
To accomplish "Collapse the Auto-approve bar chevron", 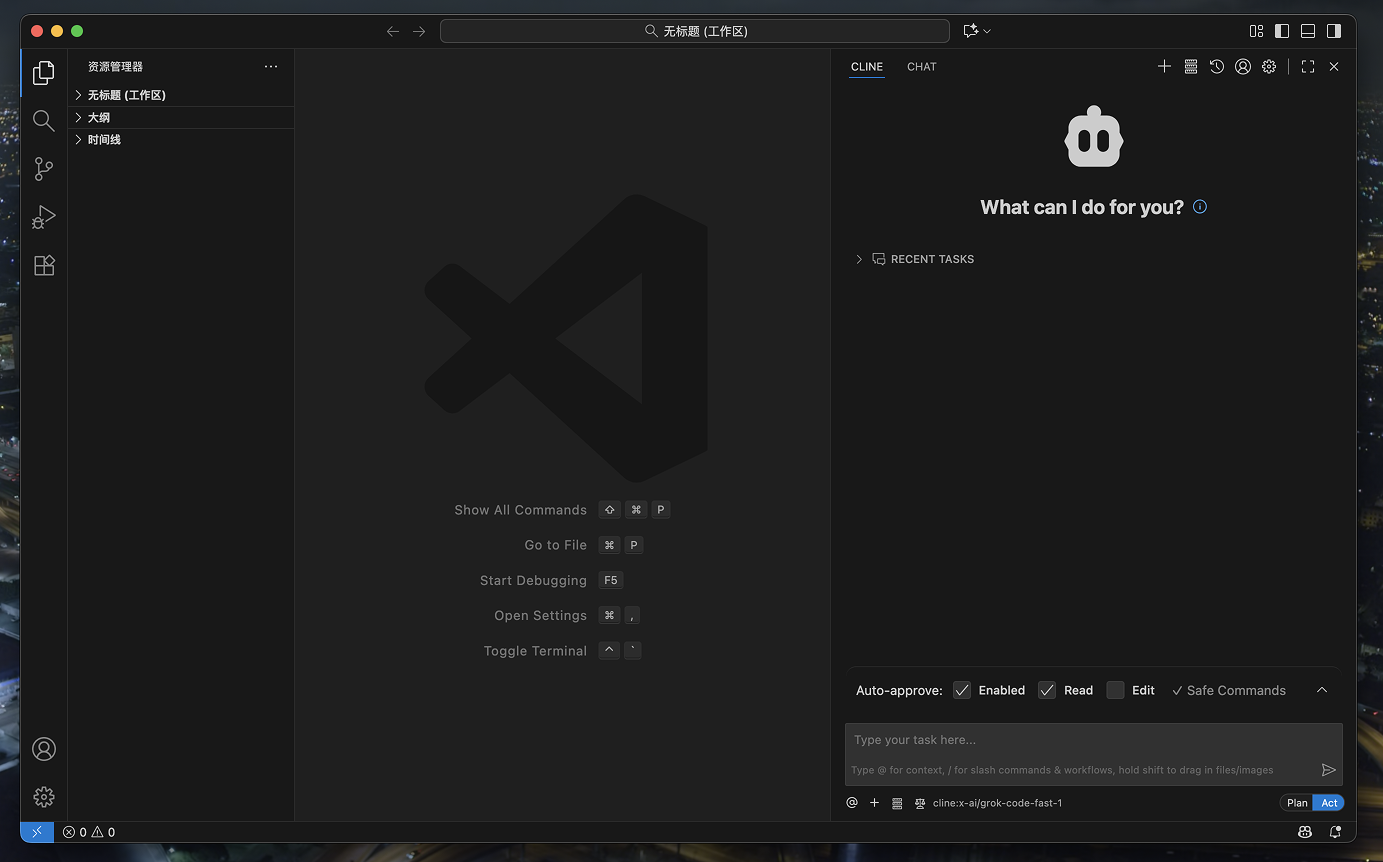I will click(x=1322, y=690).
